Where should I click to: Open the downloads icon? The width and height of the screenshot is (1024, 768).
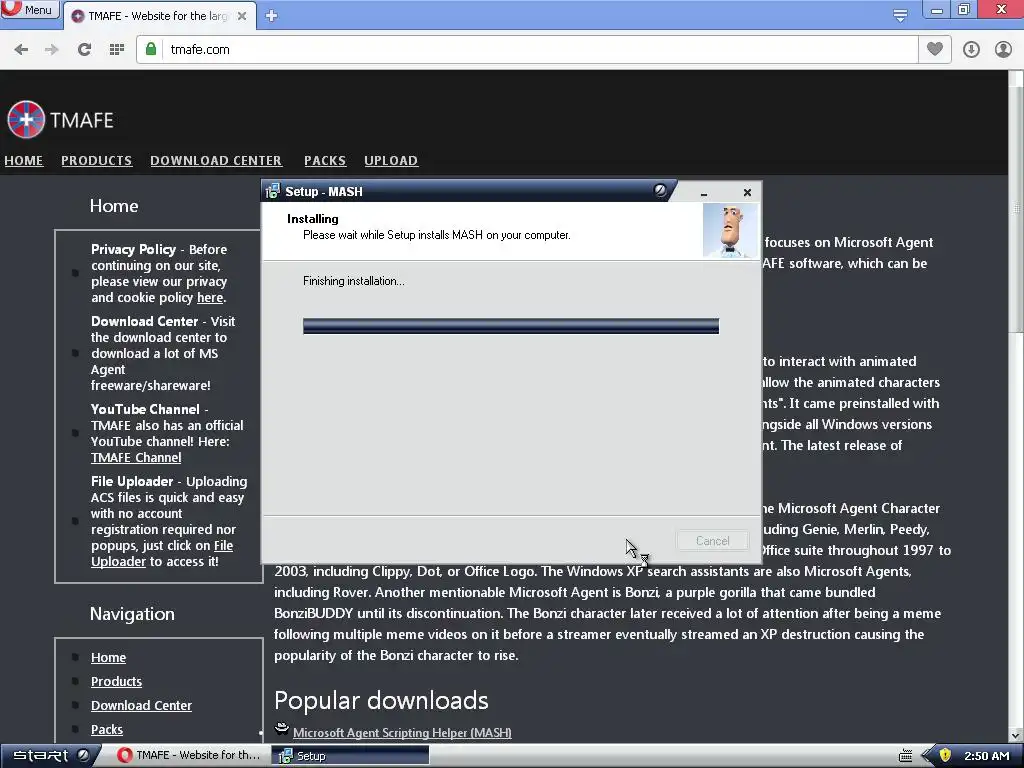(971, 50)
